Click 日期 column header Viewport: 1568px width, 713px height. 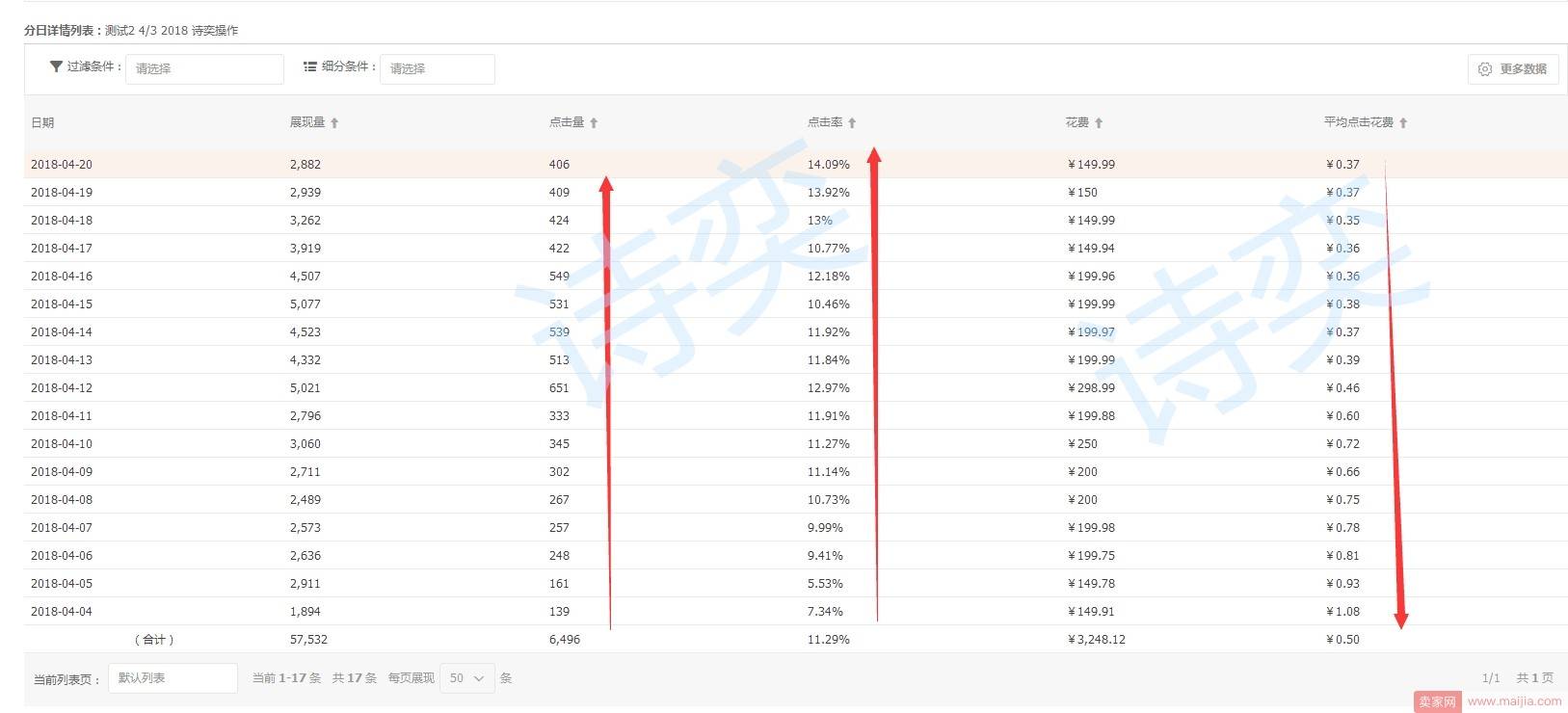[x=42, y=123]
